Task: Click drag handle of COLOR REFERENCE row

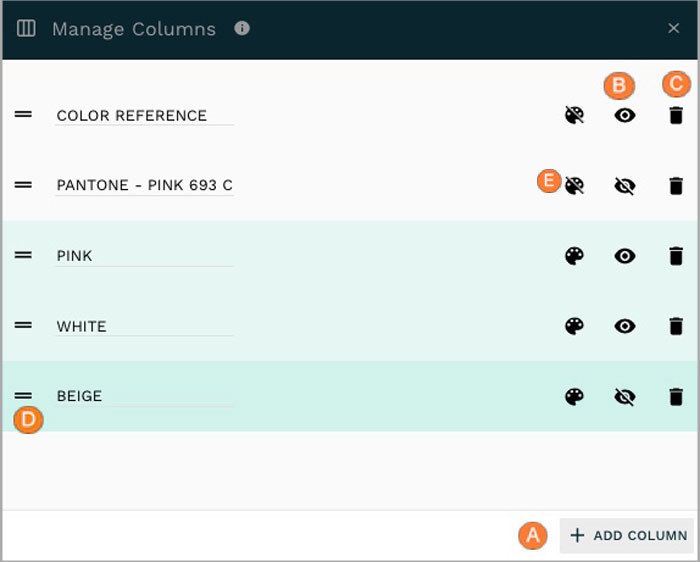Action: pos(23,114)
